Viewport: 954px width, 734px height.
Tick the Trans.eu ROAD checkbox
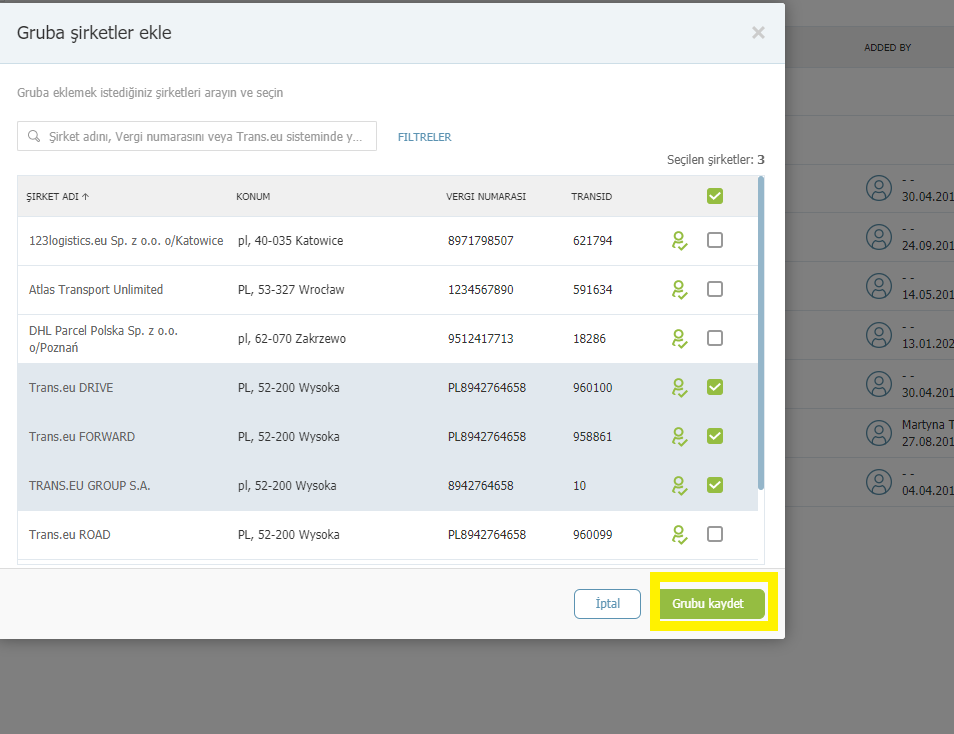715,534
